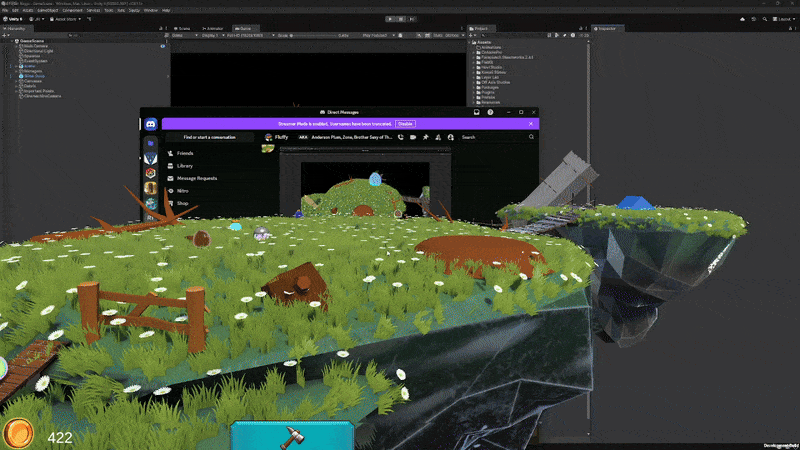Open the Discord inbox icon
Viewport: 800px width, 450px height.
[476, 112]
